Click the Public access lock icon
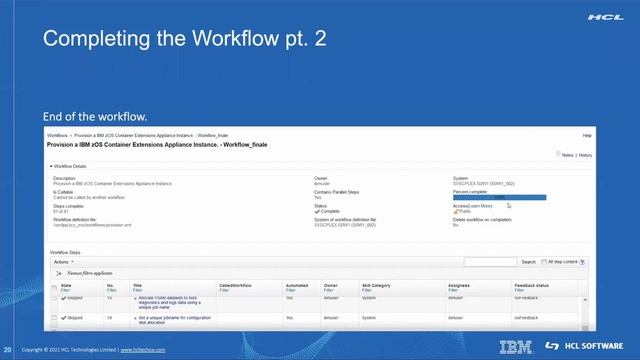Screen dimensions: 640x360 point(456,211)
